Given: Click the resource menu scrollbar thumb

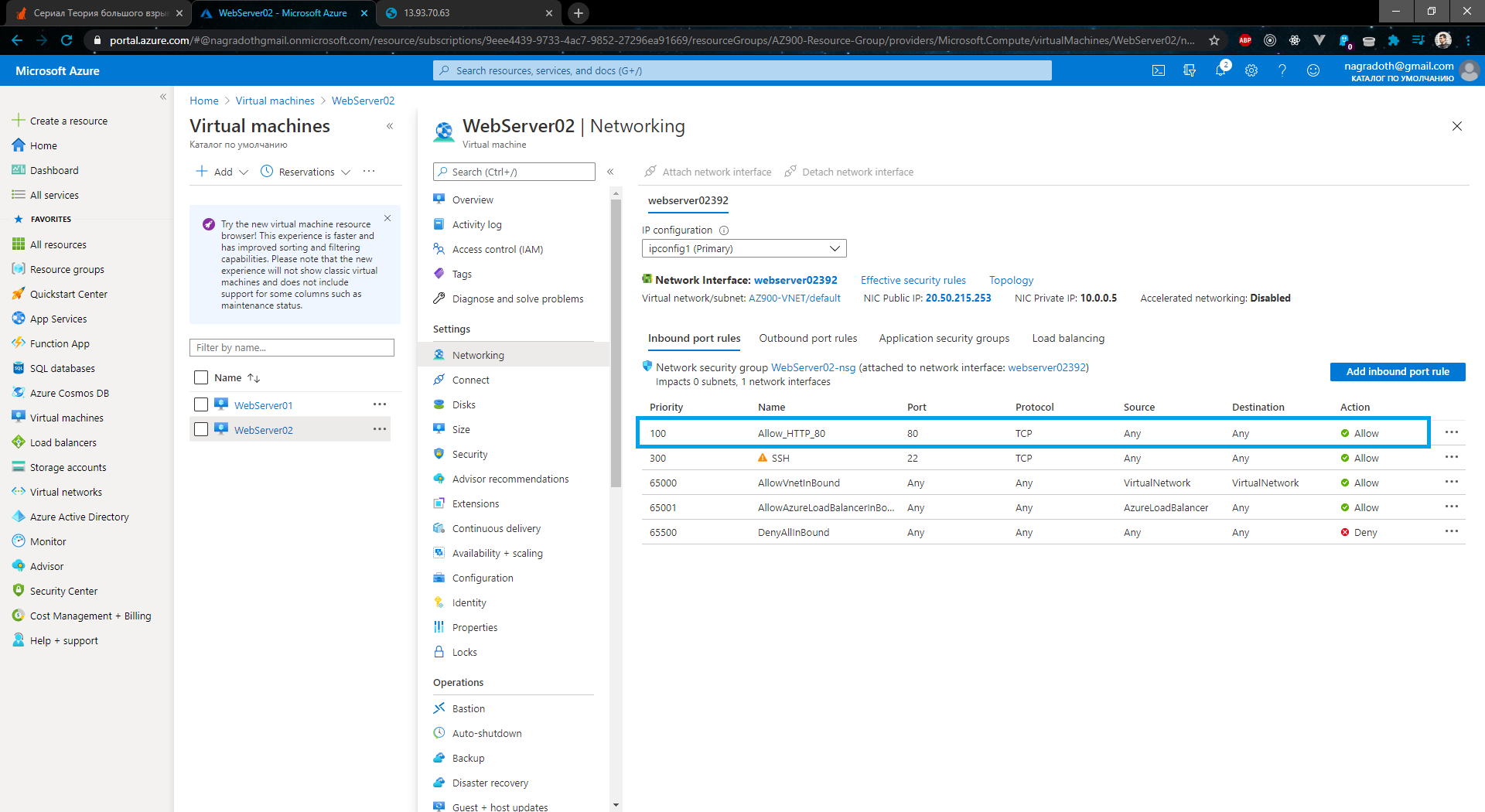Looking at the screenshot, I should 616,343.
